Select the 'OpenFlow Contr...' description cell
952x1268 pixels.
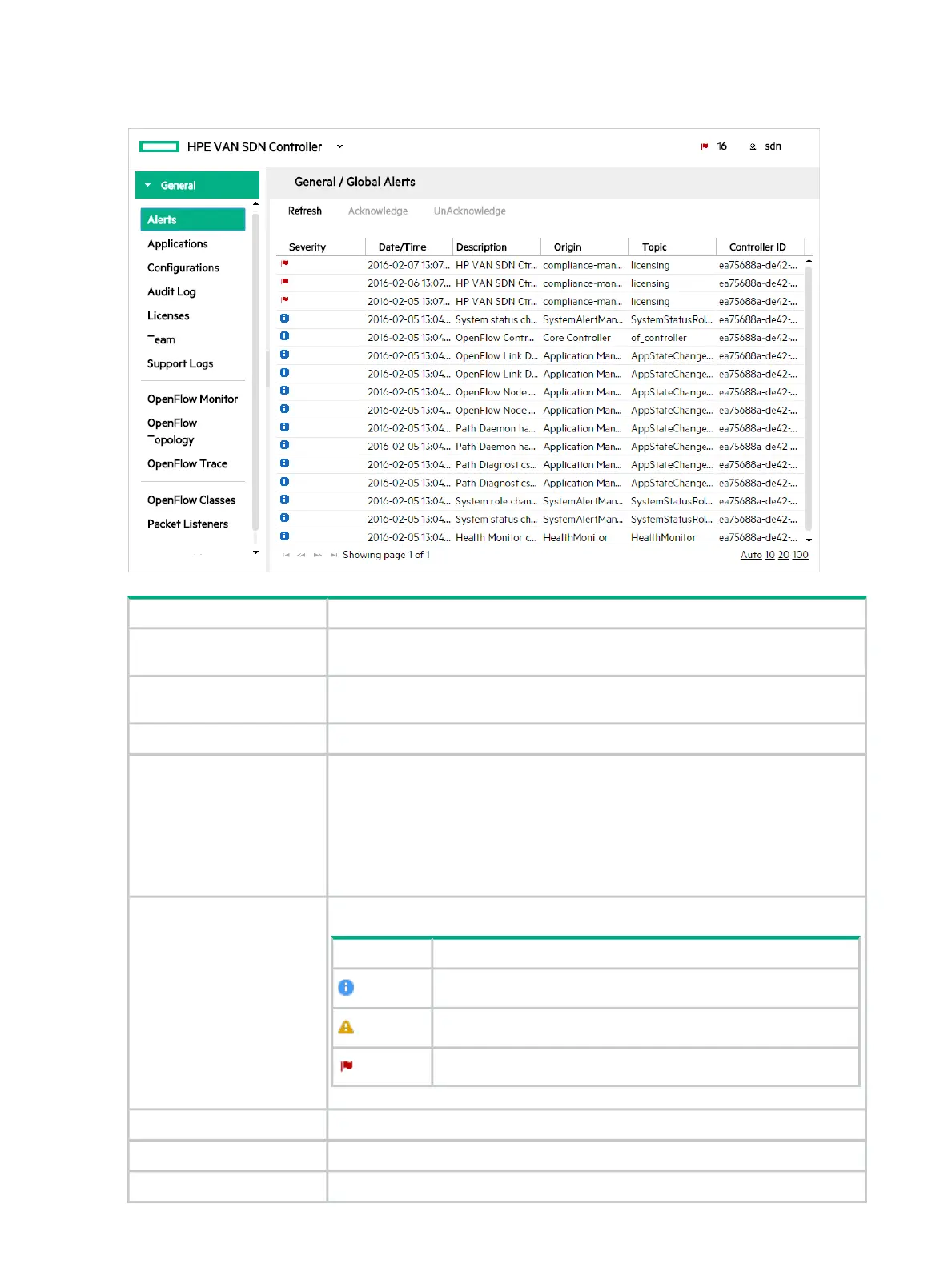pos(495,338)
